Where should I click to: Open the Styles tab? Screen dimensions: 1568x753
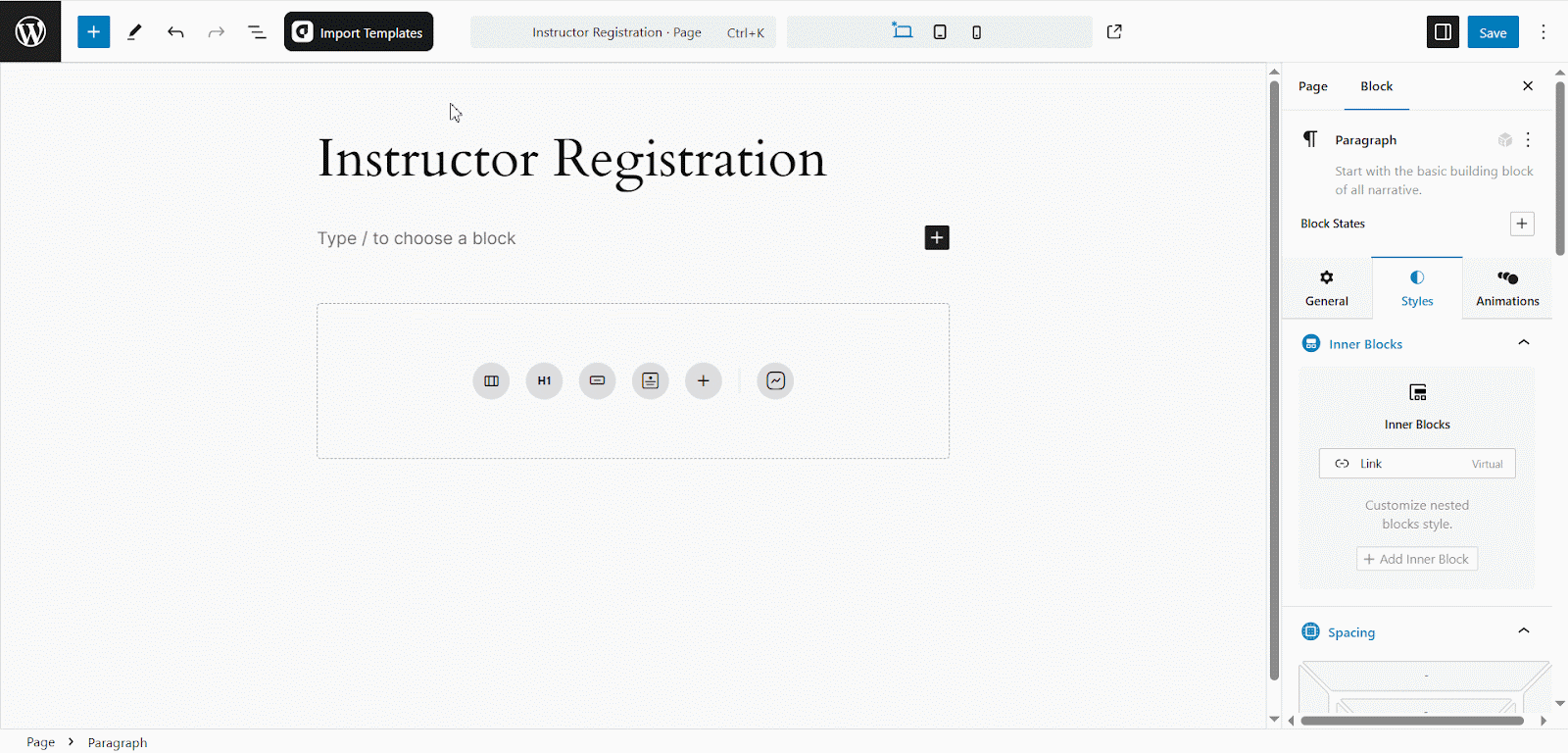click(1417, 288)
